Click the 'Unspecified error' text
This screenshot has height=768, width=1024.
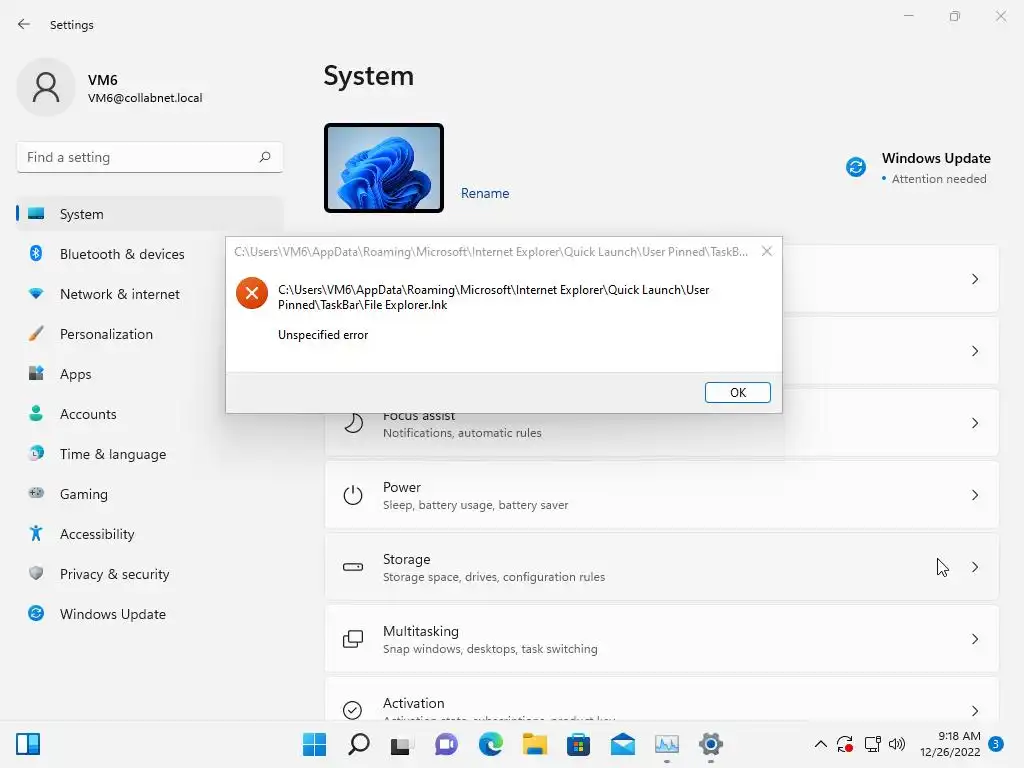pos(323,334)
